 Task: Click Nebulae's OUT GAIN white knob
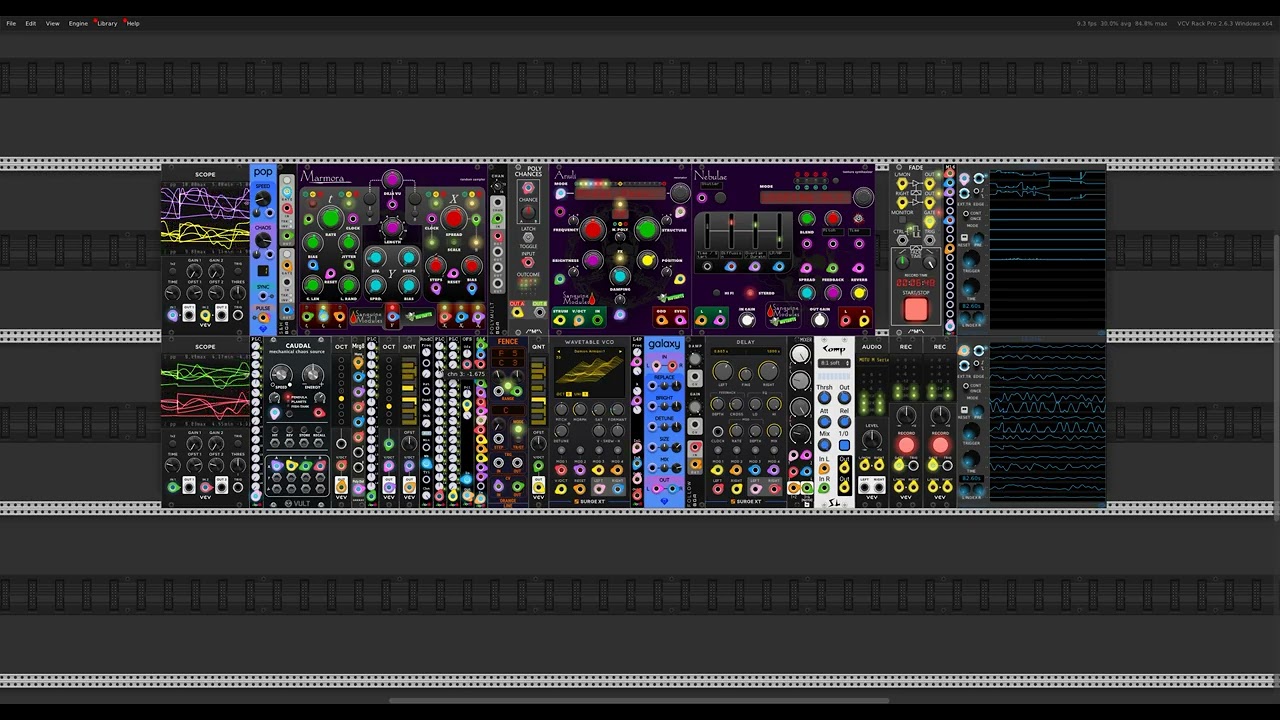[x=820, y=320]
